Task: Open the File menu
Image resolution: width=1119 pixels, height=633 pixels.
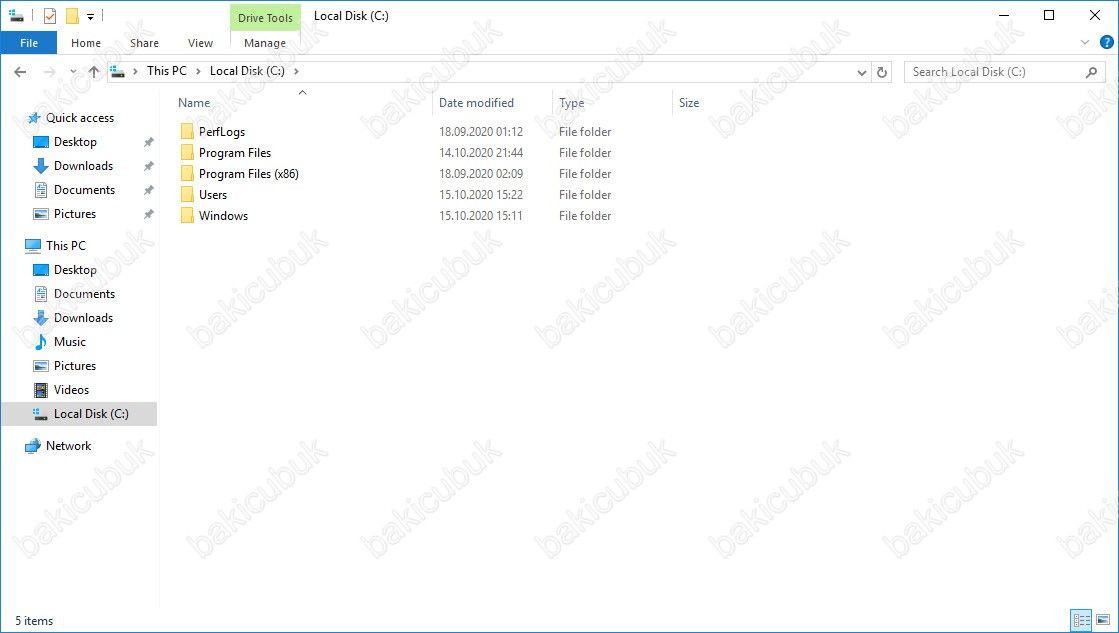Action: [x=29, y=43]
